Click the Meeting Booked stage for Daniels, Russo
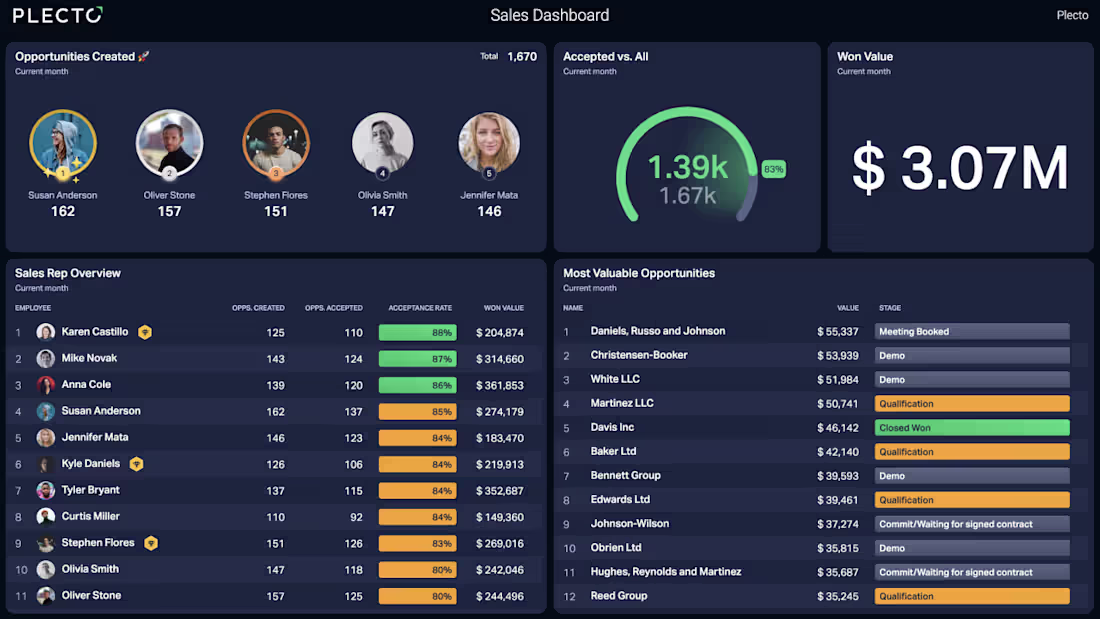This screenshot has width=1100, height=619. click(x=972, y=331)
